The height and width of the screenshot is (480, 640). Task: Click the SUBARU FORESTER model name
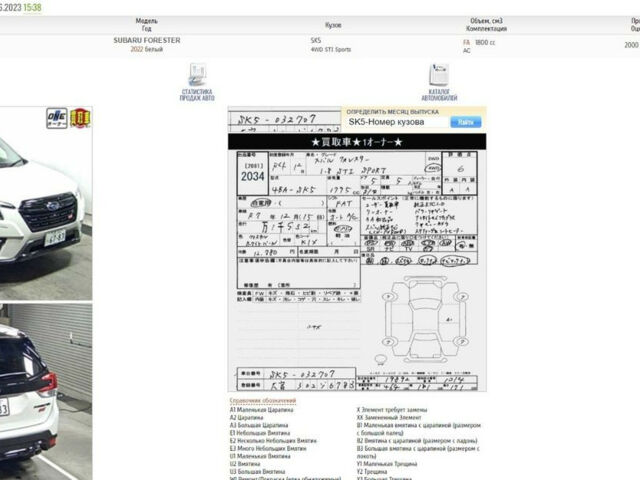[147, 40]
